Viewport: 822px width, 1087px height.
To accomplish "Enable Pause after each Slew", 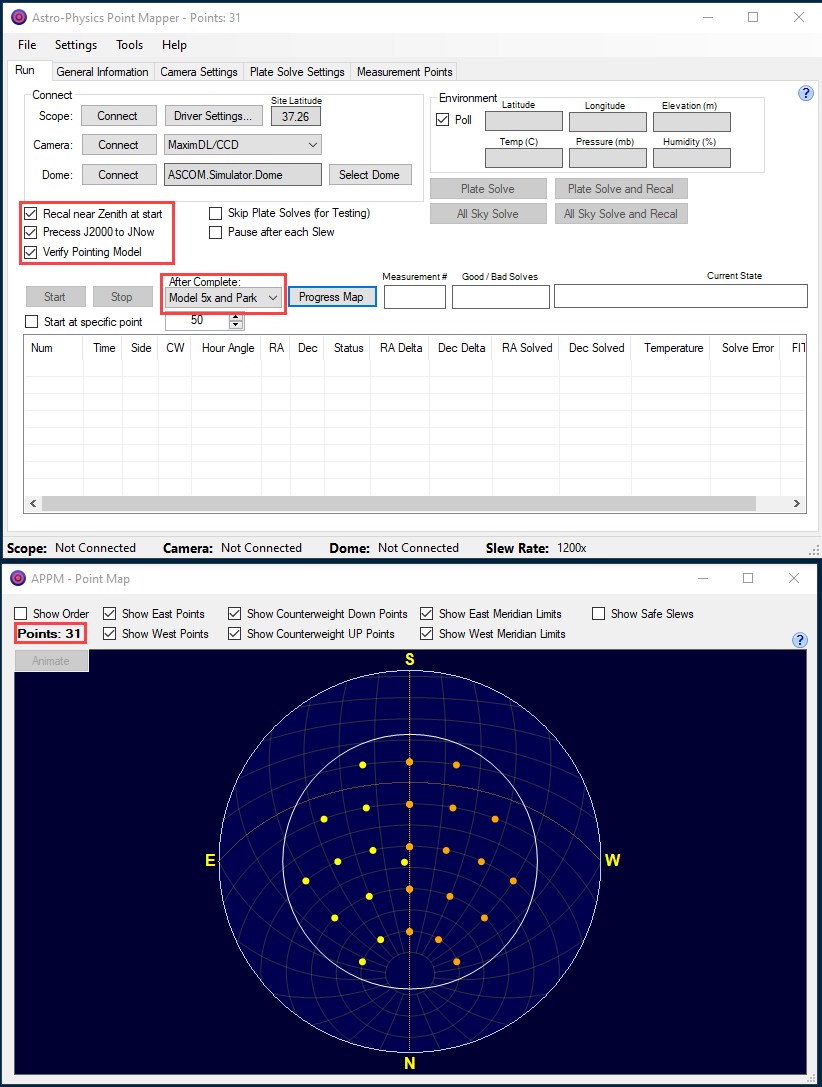I will pyautogui.click(x=216, y=232).
